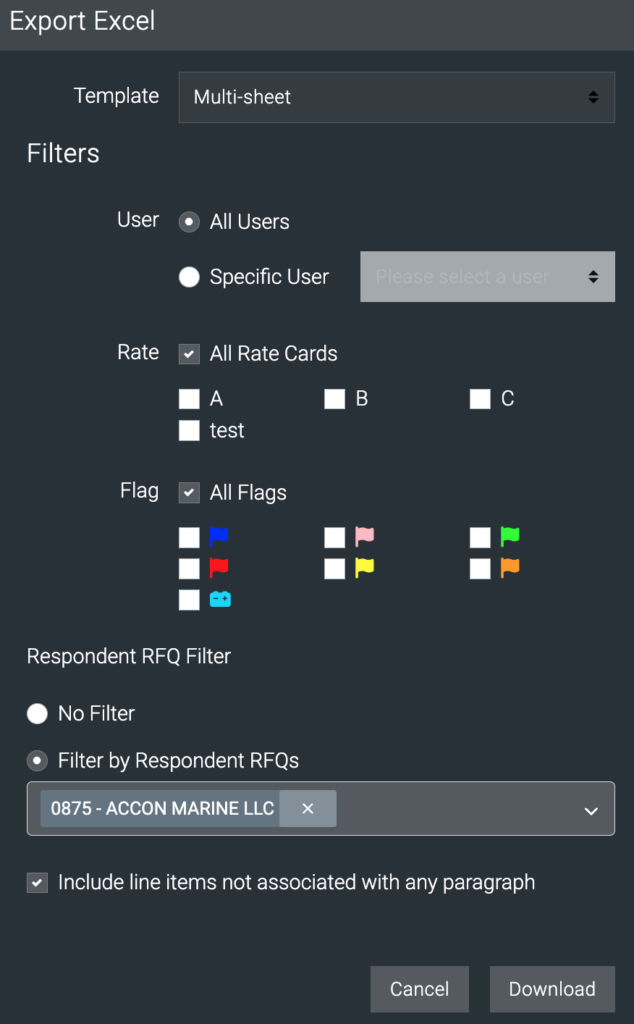
Task: Open the Template dropdown
Action: pyautogui.click(x=396, y=97)
